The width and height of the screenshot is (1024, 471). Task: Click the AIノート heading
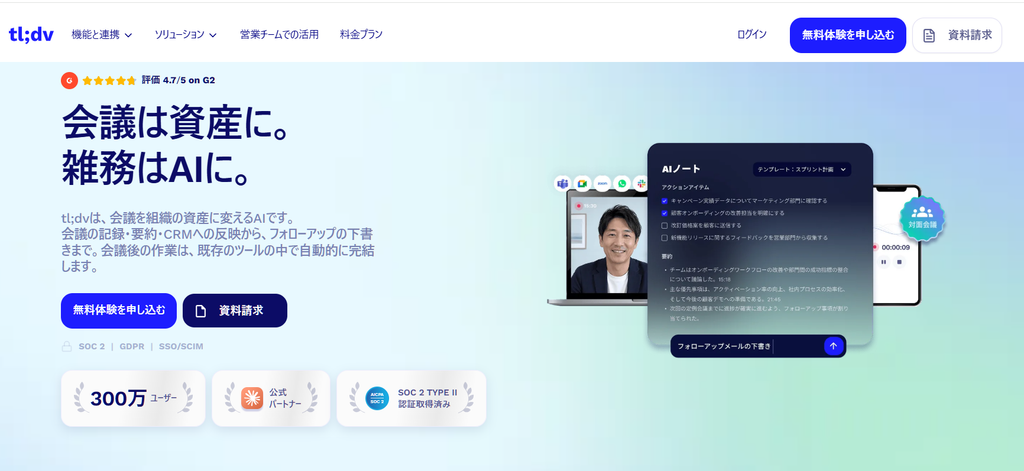(x=681, y=169)
